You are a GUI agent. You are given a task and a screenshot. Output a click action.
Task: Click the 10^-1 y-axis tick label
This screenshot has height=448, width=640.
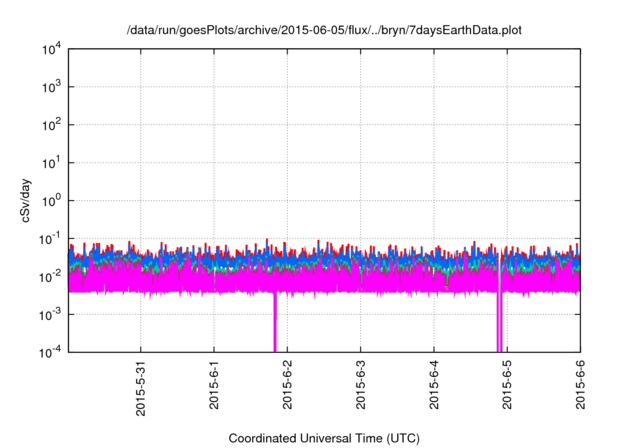pos(50,239)
